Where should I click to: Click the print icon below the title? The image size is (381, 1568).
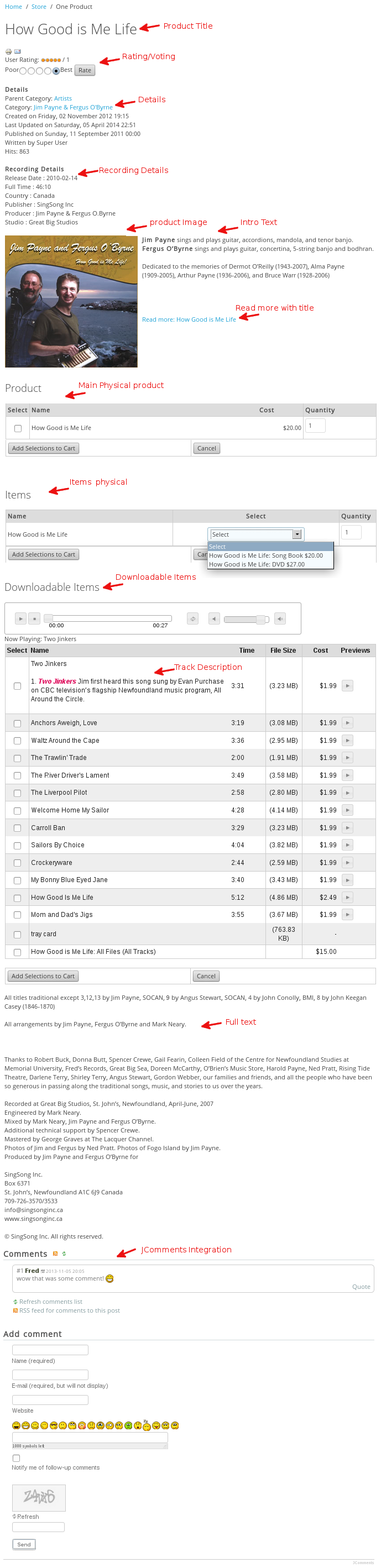pos(8,52)
